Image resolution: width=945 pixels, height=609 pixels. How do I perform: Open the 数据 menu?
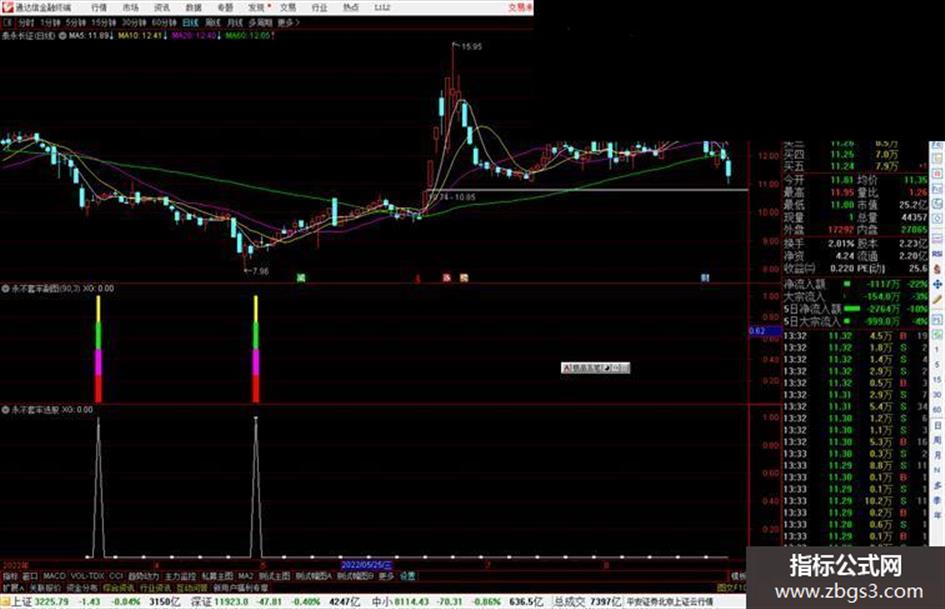click(x=193, y=7)
